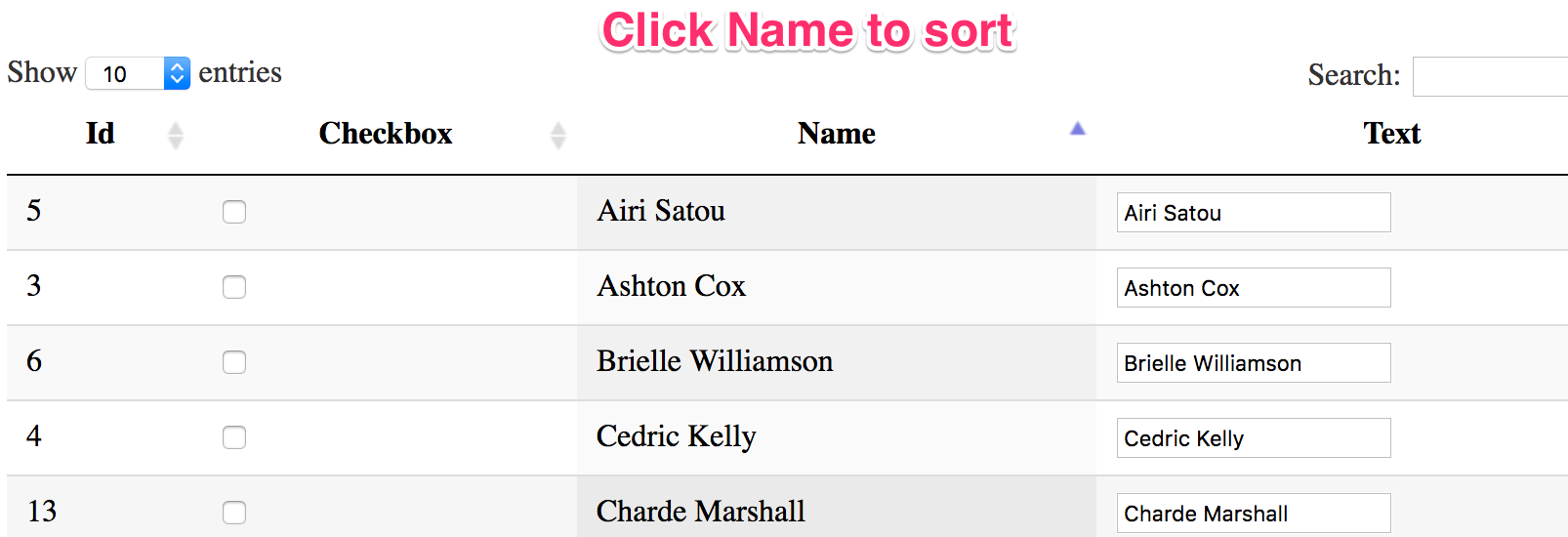Image resolution: width=1568 pixels, height=537 pixels.
Task: Click the Checkbox column header label
Action: point(386,134)
